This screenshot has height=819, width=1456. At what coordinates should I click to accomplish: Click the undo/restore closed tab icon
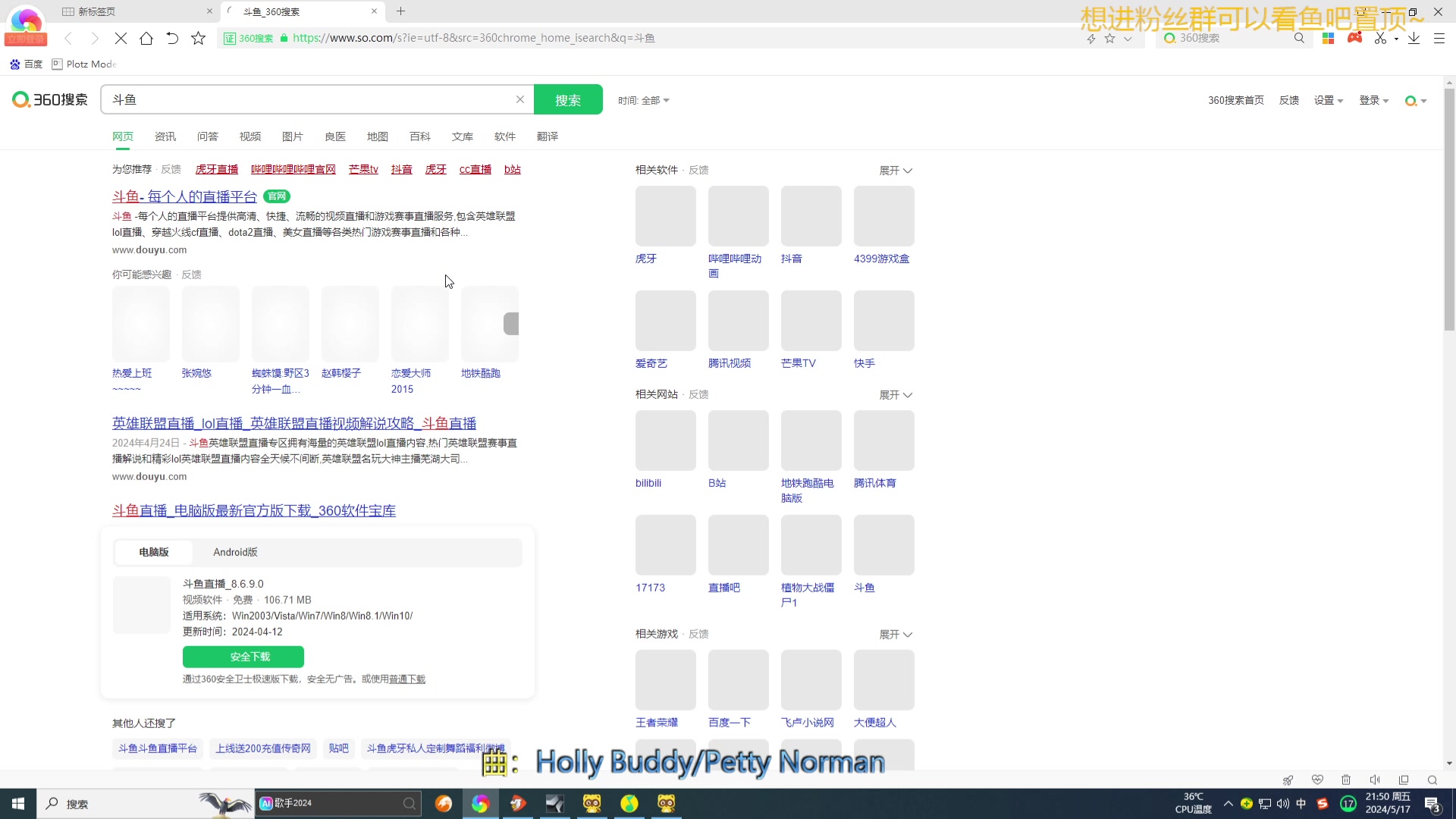[x=172, y=38]
